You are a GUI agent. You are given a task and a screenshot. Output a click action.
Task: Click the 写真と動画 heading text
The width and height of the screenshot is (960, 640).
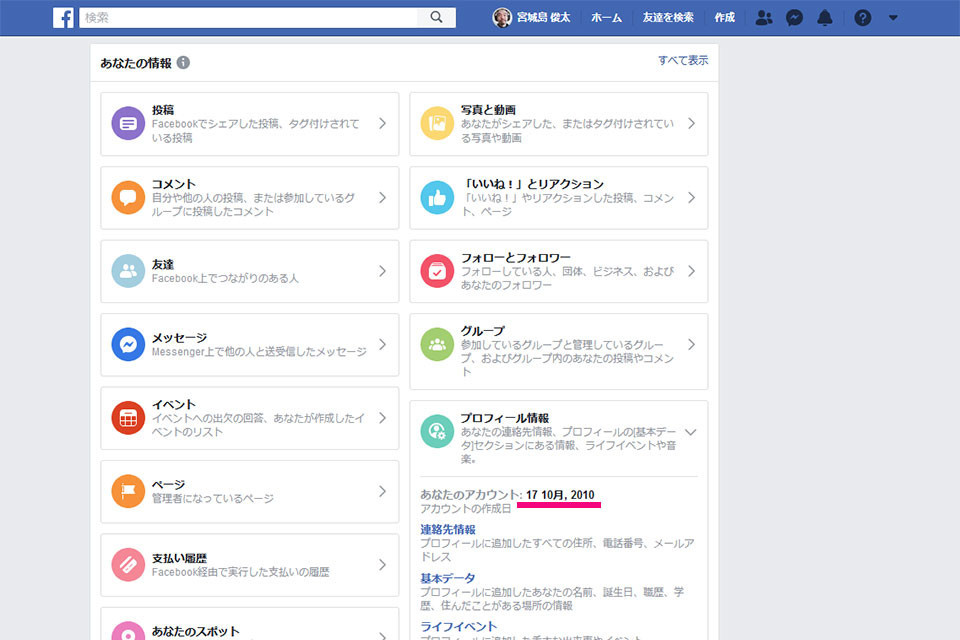tap(488, 110)
